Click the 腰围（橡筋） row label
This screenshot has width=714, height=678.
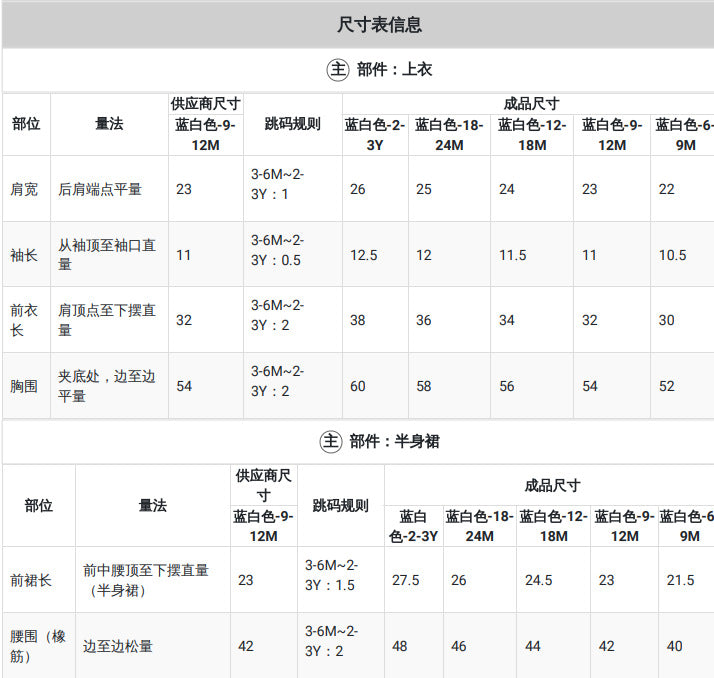pyautogui.click(x=38, y=646)
